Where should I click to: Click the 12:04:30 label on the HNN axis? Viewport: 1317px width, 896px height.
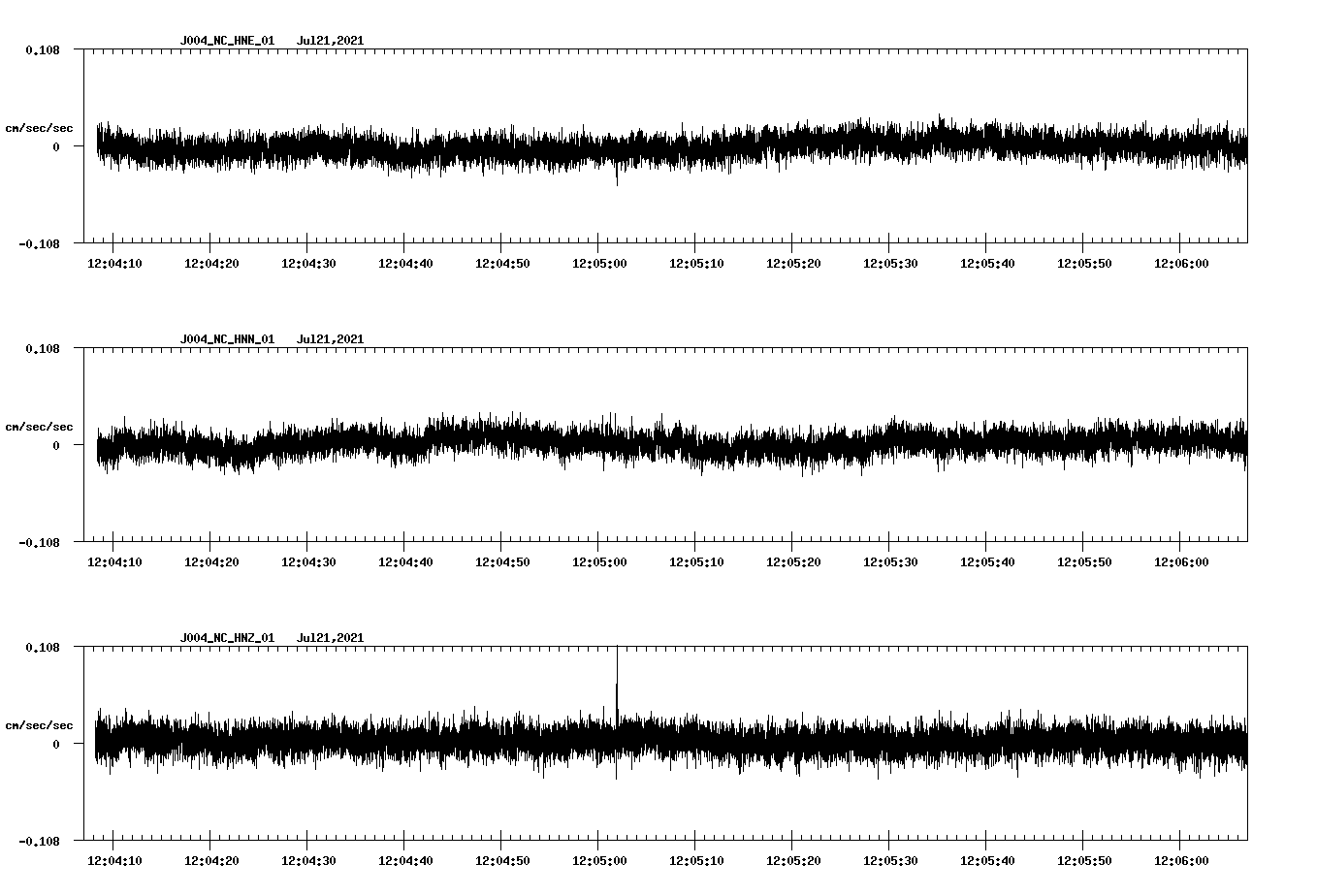[309, 560]
